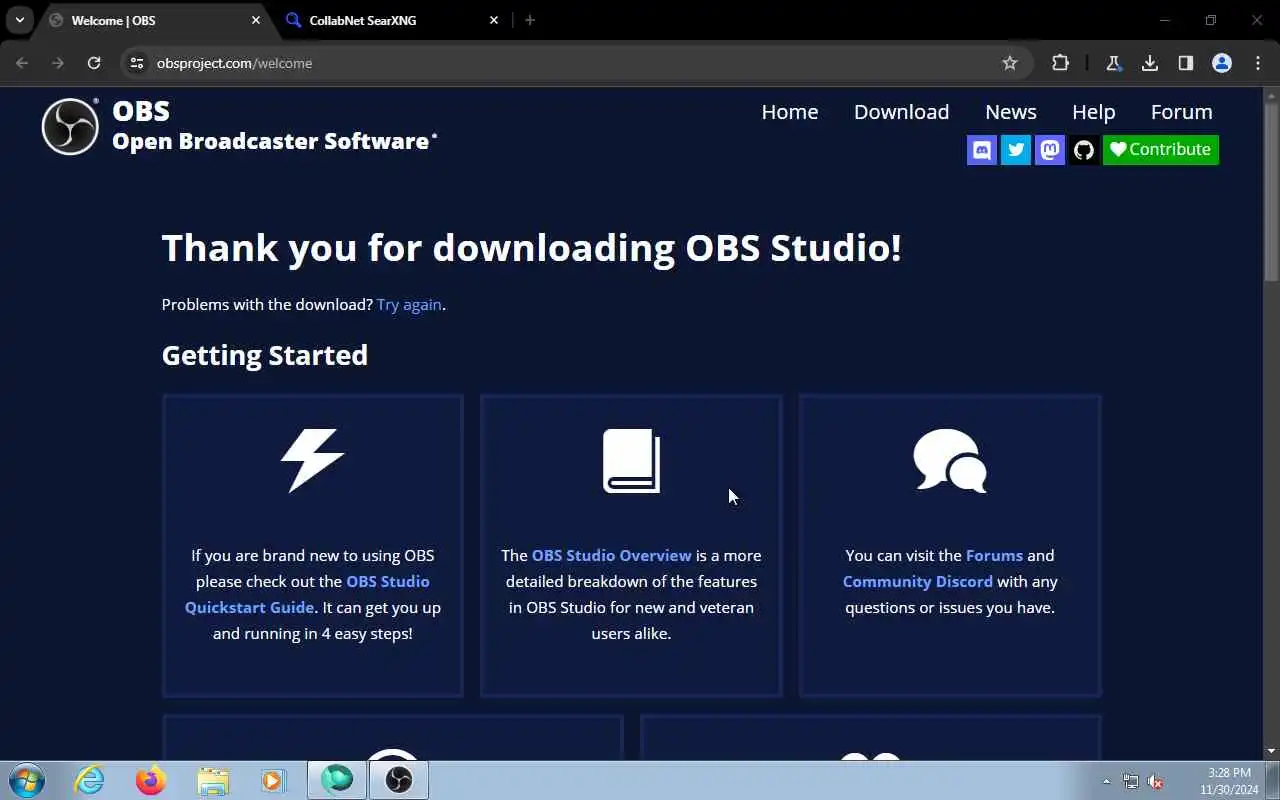
Task: Click the volume icon in the system tray
Action: 1155,781
